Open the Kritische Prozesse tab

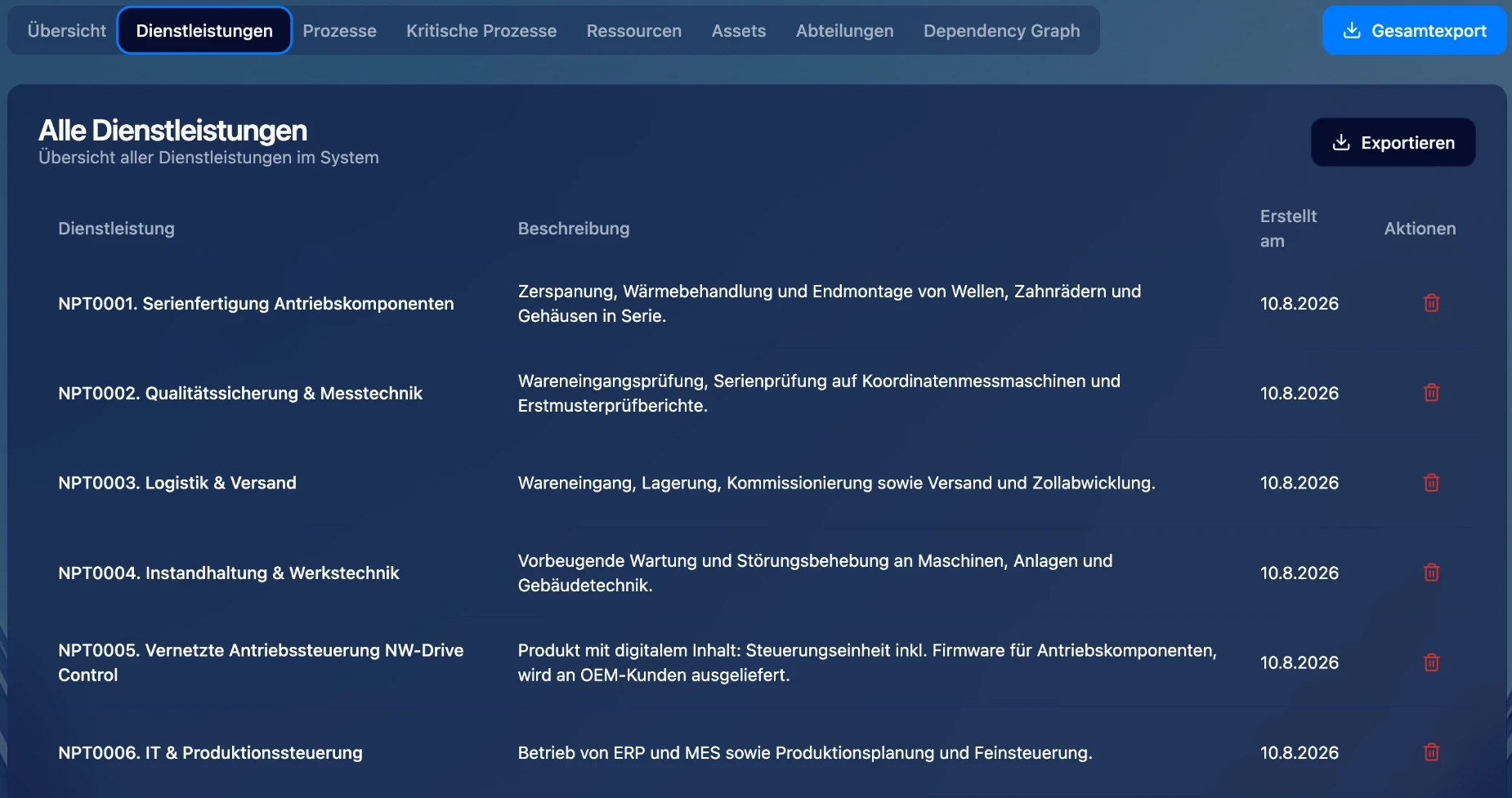tap(481, 30)
